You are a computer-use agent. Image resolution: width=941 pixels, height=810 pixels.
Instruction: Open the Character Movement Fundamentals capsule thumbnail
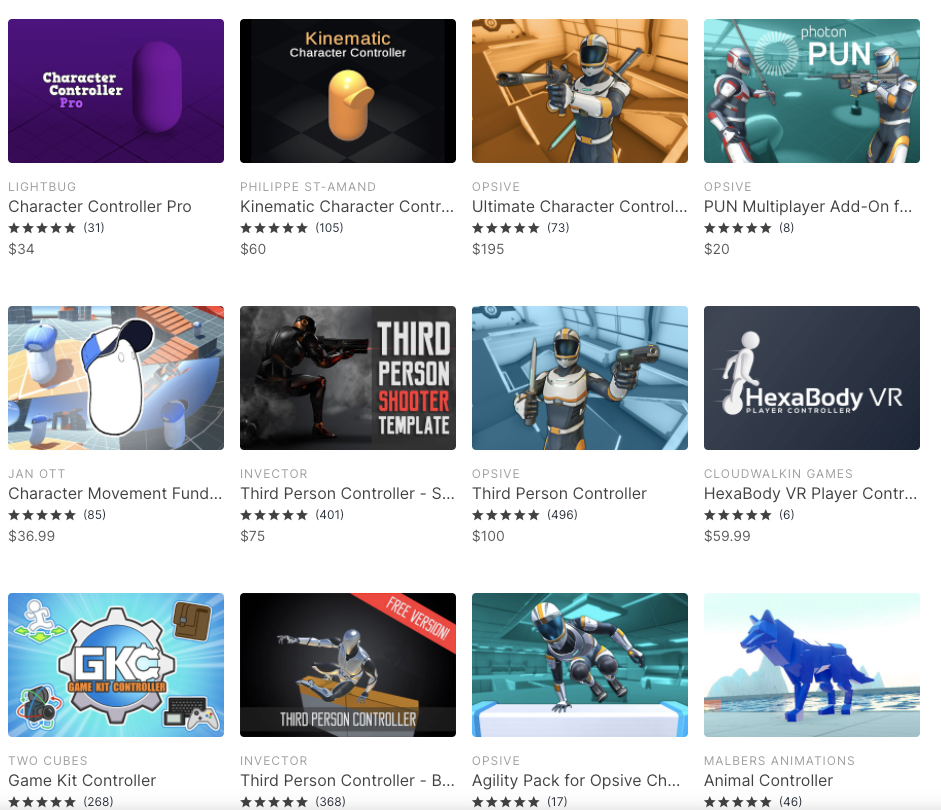tap(116, 378)
